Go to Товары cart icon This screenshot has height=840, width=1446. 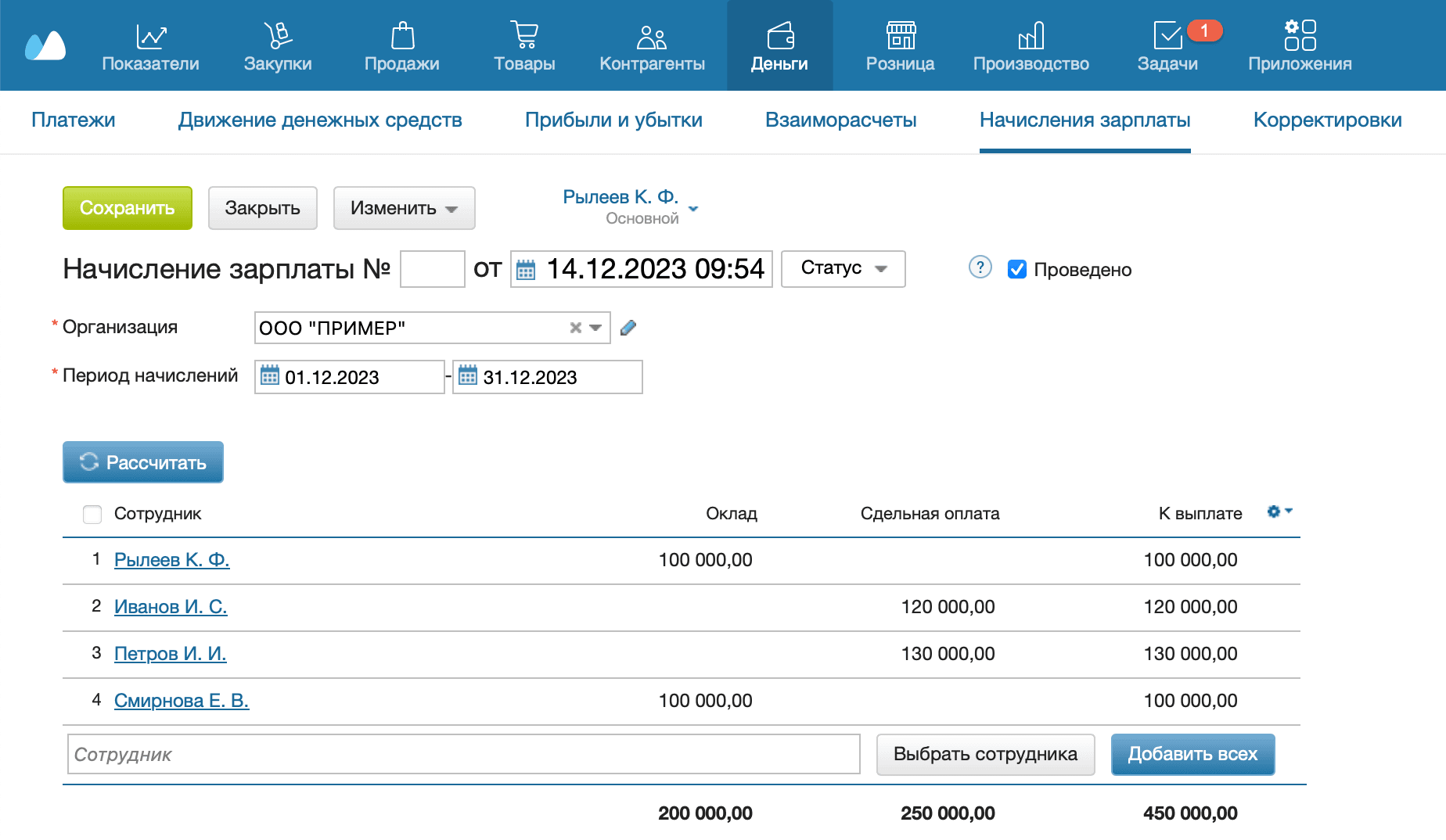coord(524,36)
